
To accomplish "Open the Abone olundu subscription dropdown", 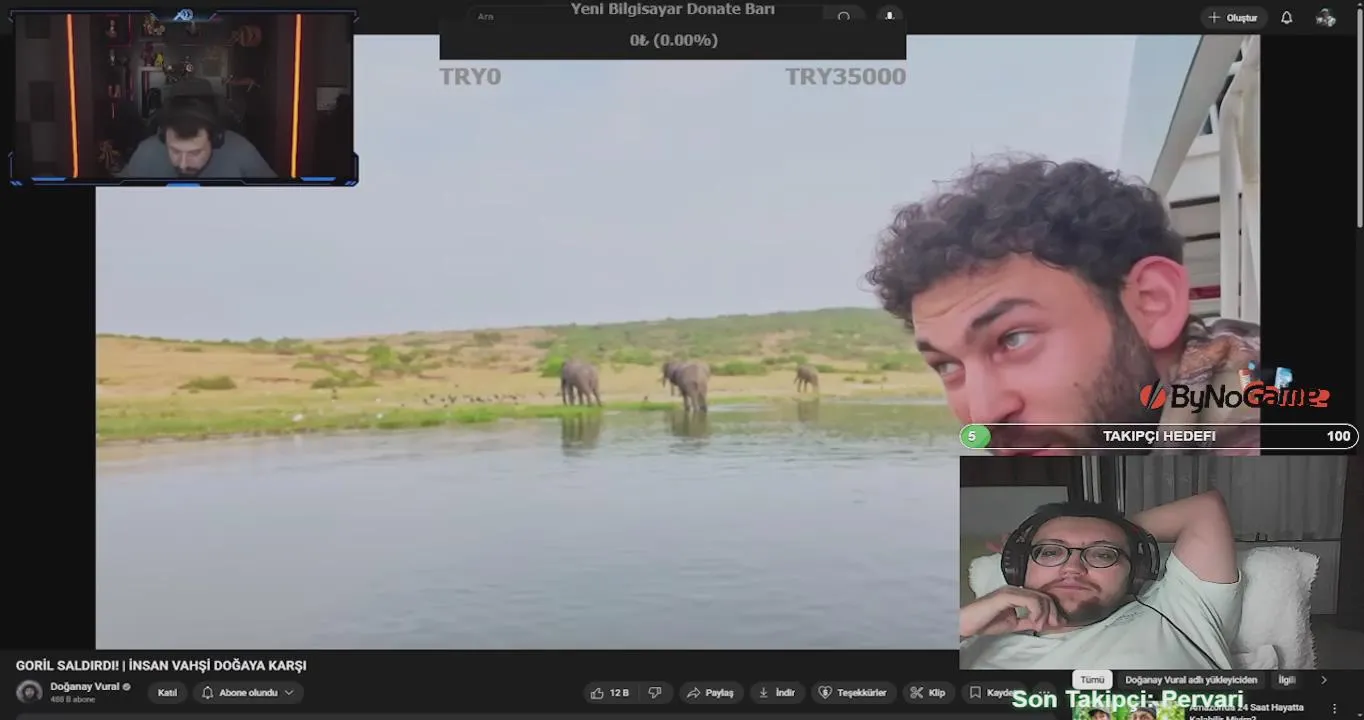I will point(248,693).
